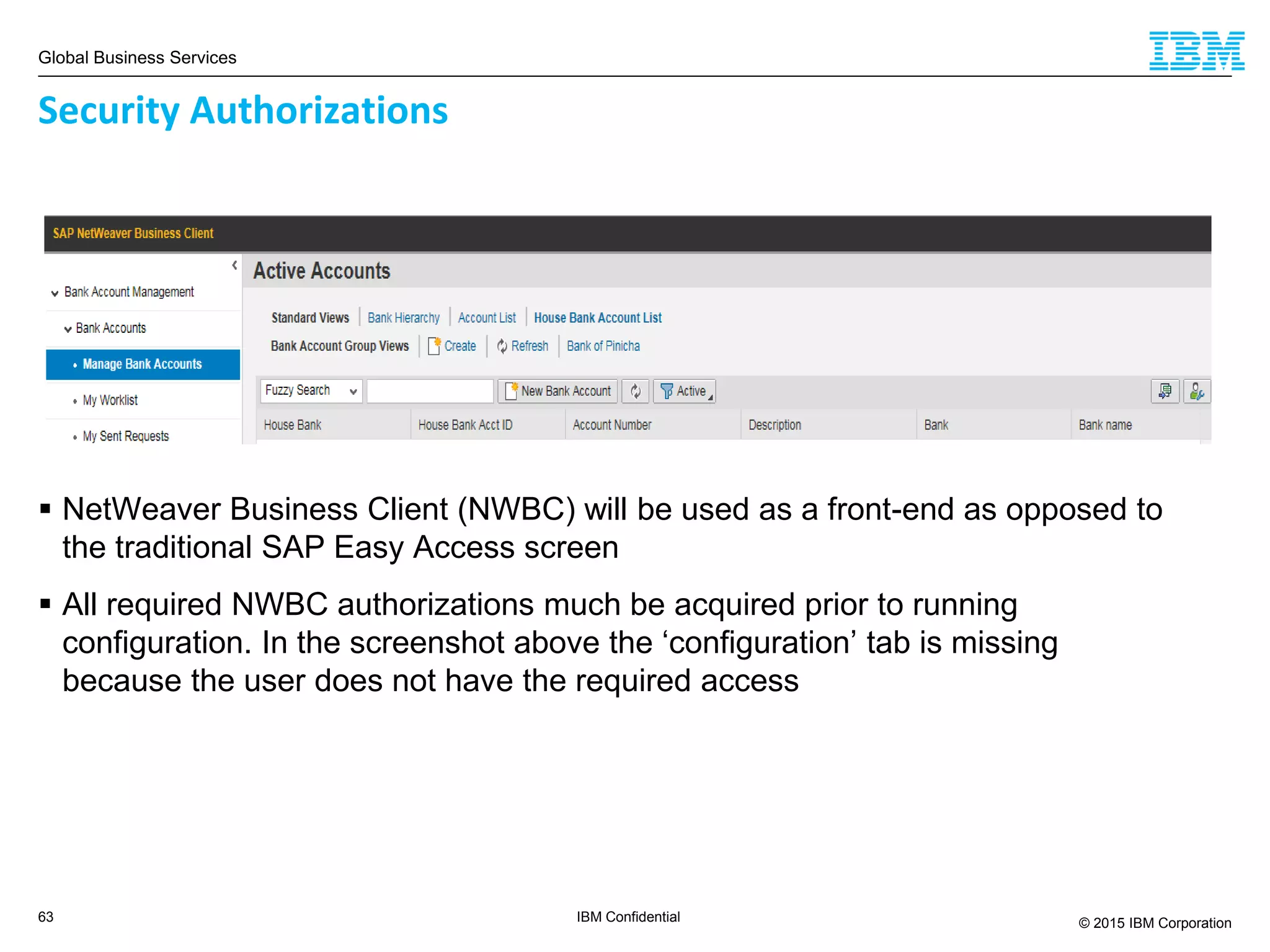Click the Create link with the document icon

pos(453,346)
